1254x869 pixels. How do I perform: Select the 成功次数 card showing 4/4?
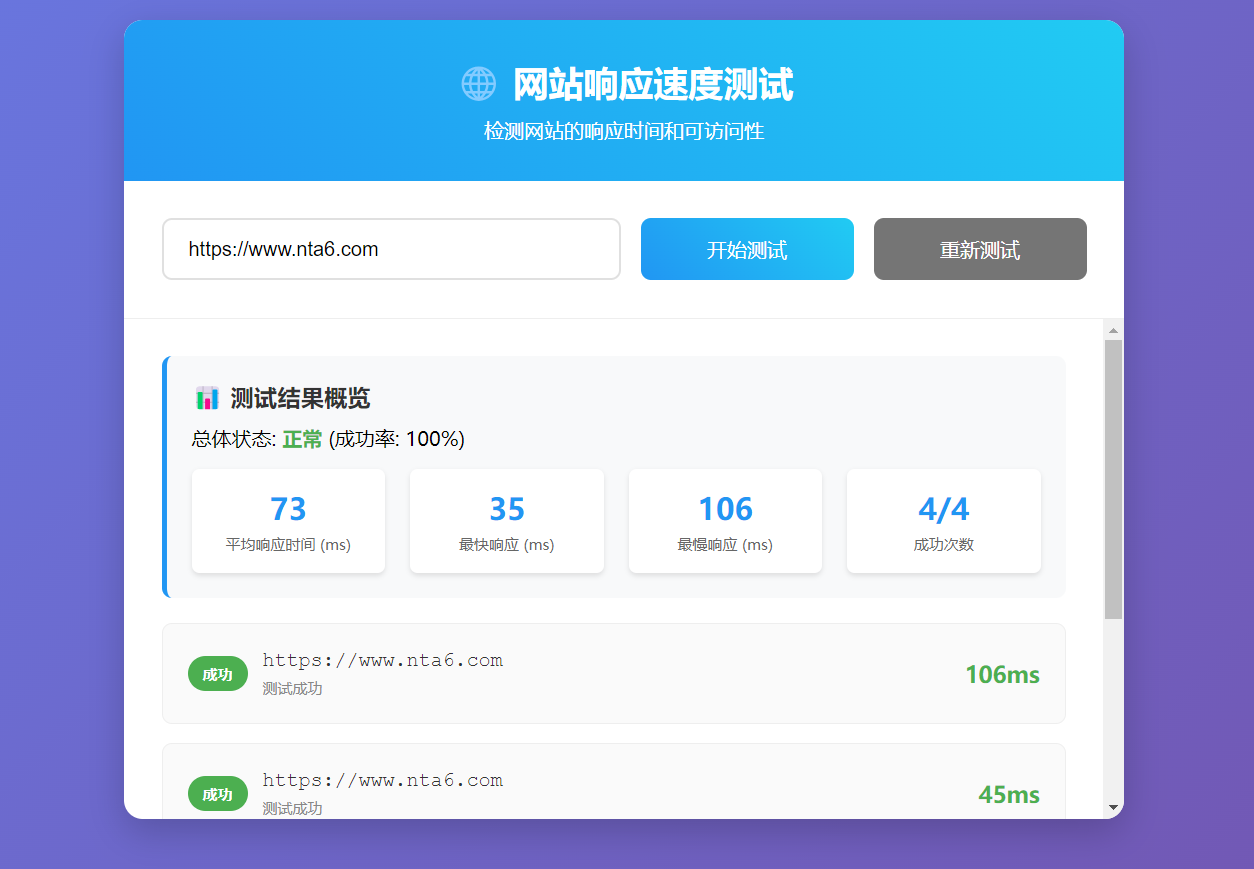[943, 521]
